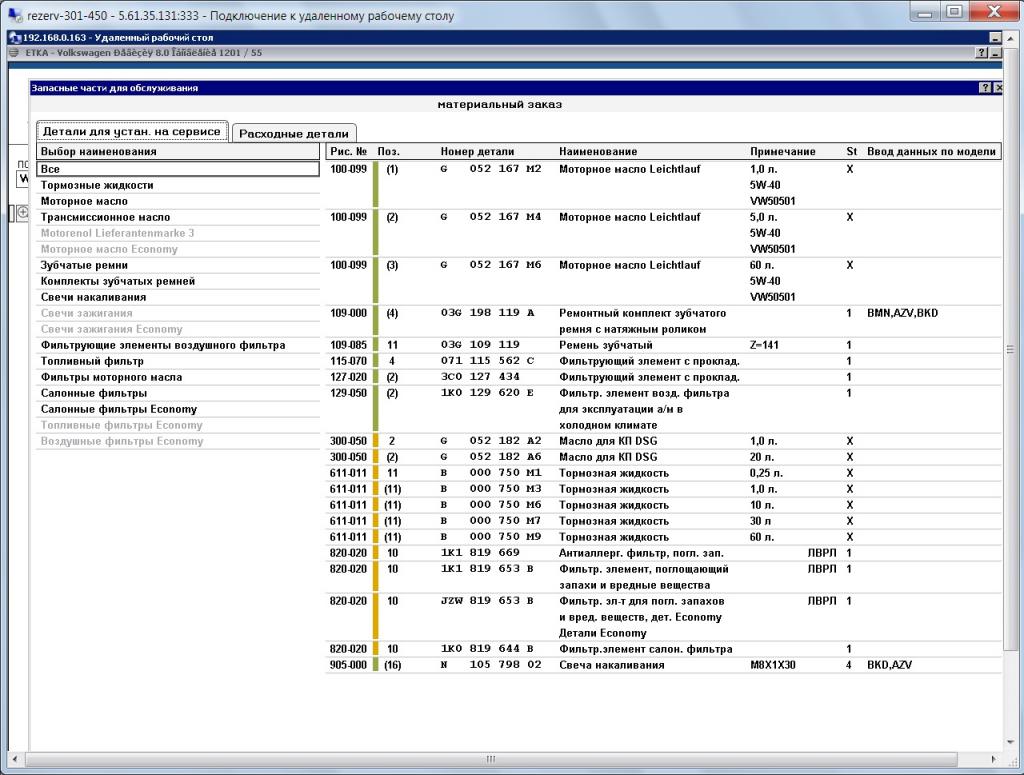Select 'Свечи накаливания' category

178,297
